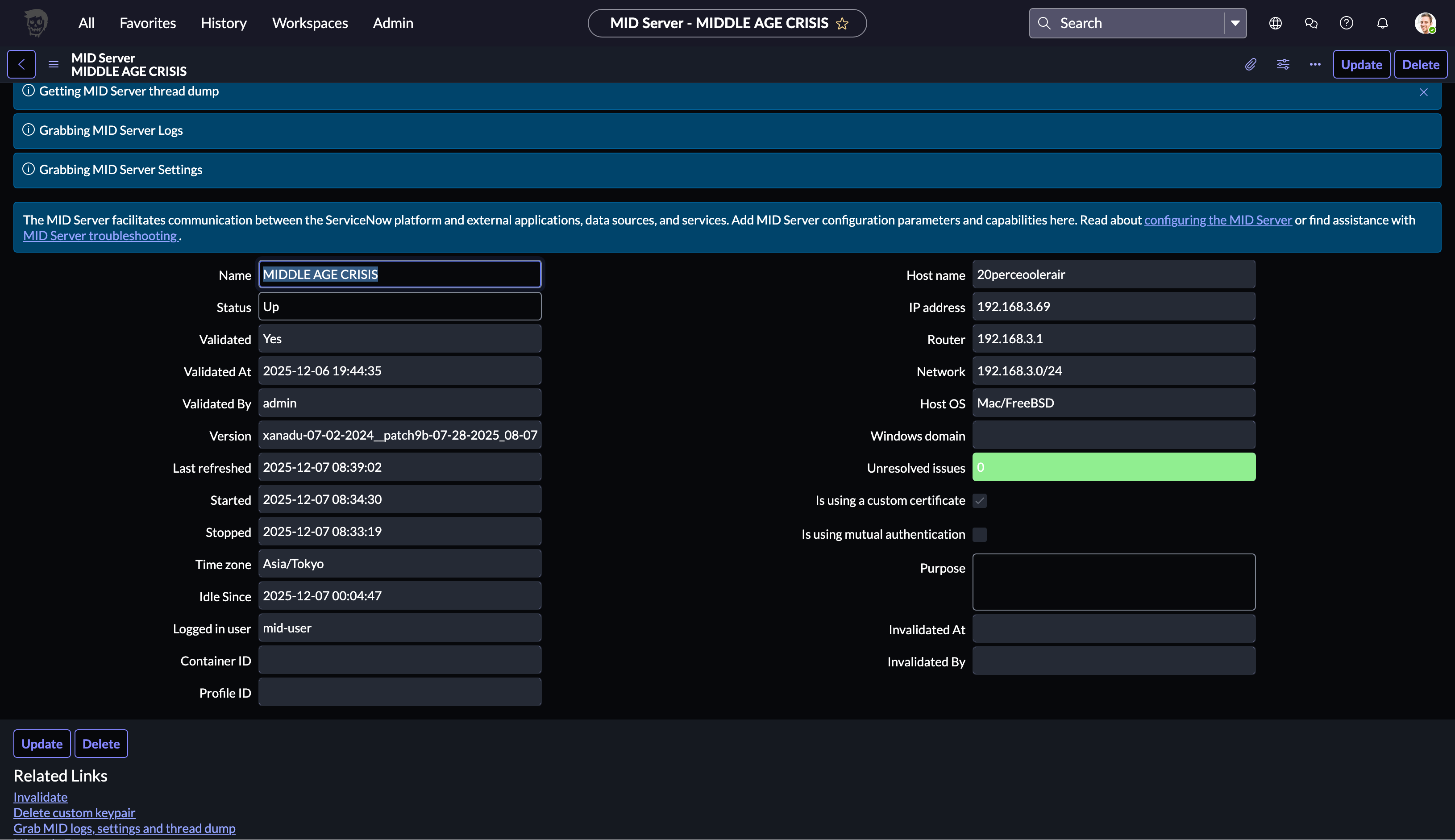Viewport: 1455px width, 840px height.
Task: Toggle Is using a custom certificate checkbox
Action: point(980,501)
